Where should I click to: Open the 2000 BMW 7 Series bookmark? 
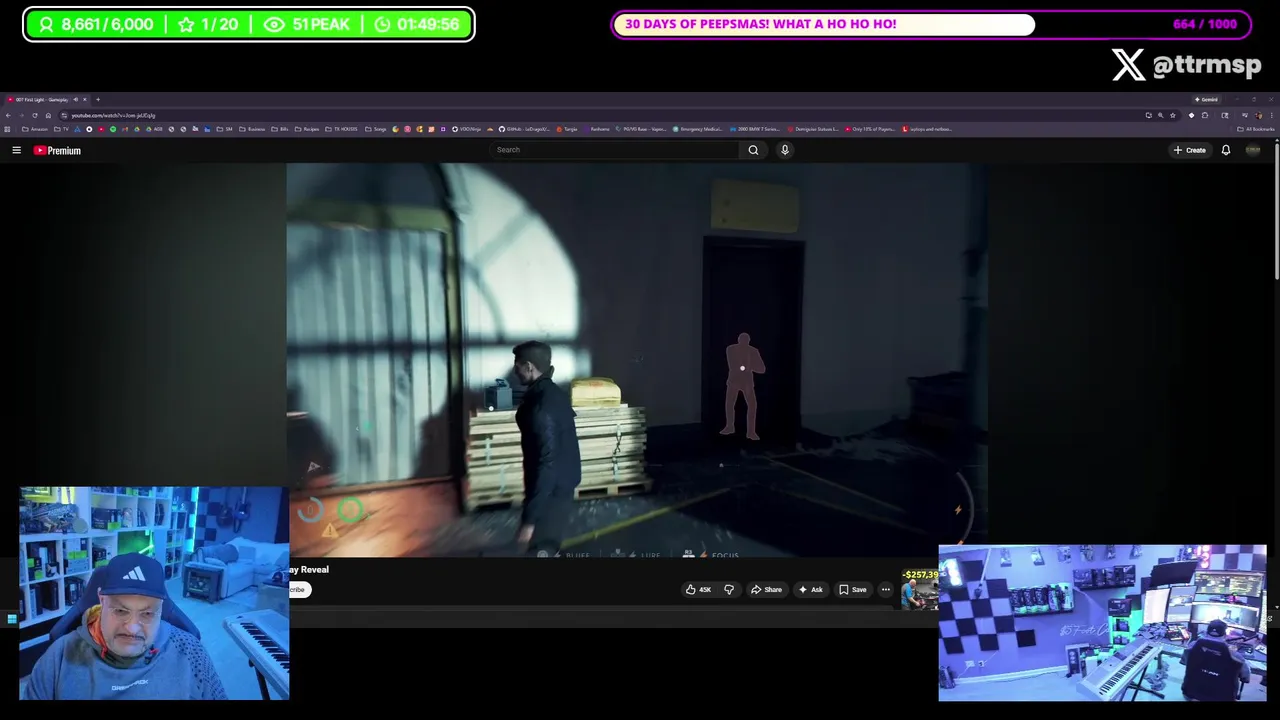755,129
